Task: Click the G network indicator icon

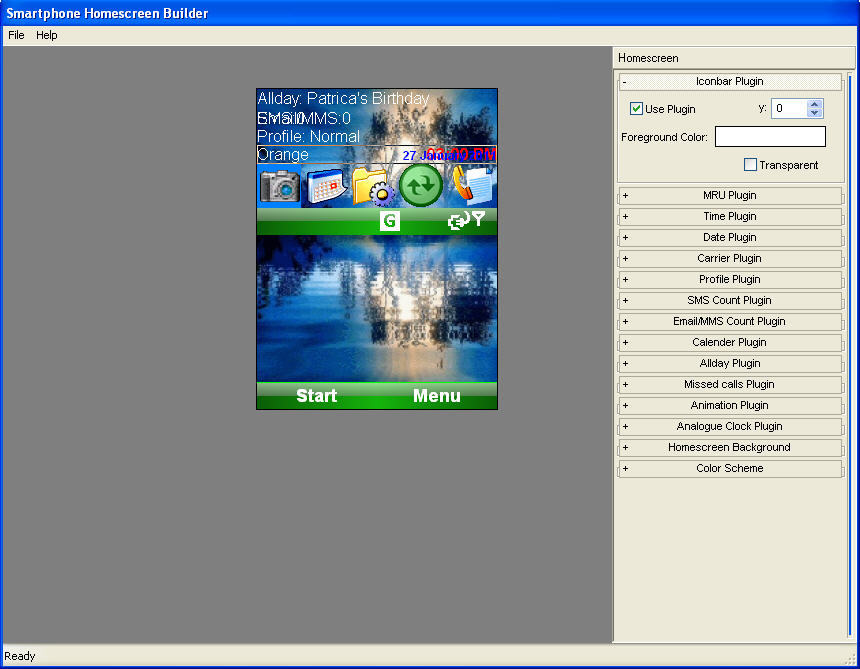Action: pyautogui.click(x=389, y=221)
